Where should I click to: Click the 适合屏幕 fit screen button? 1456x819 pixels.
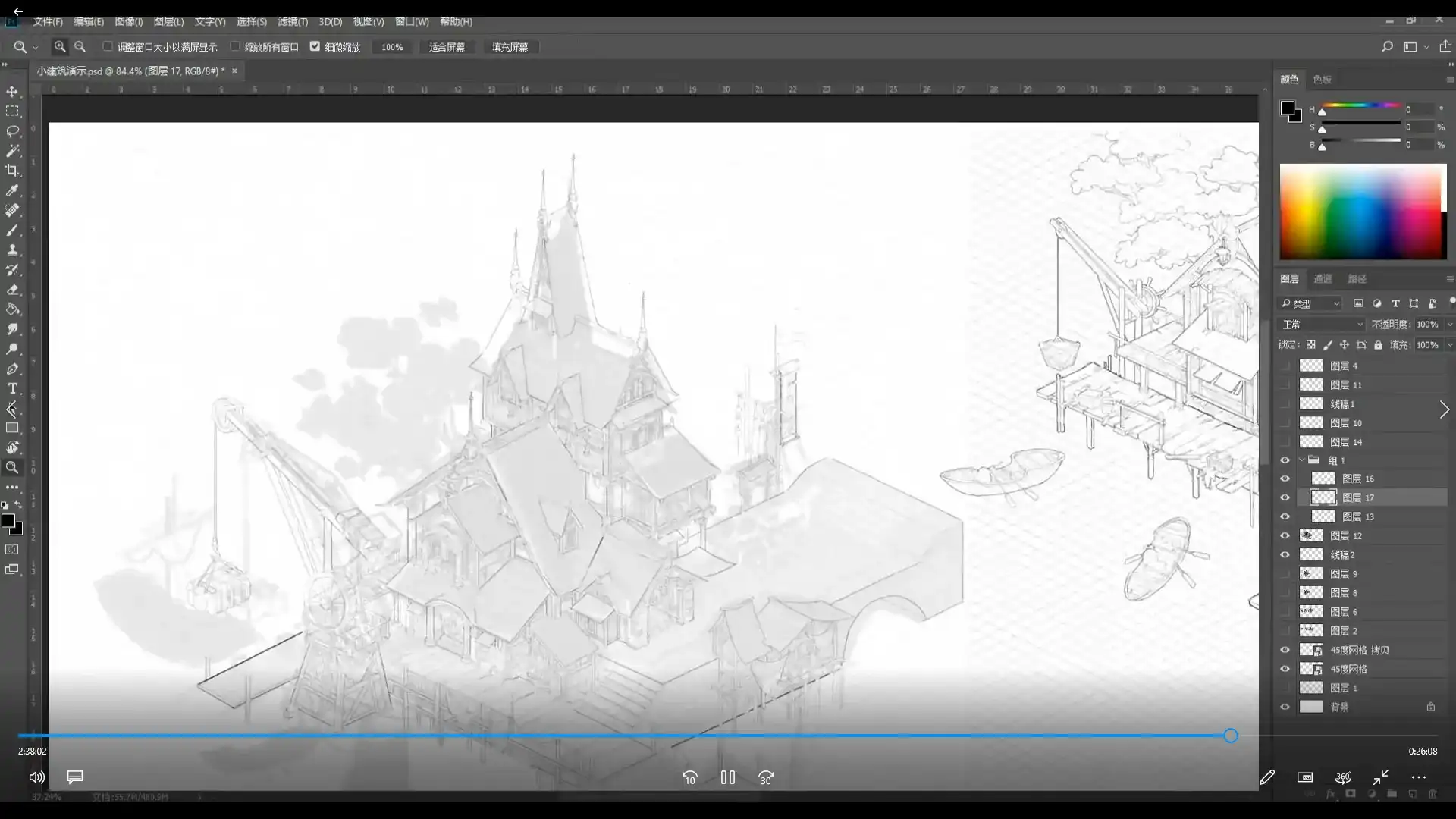(447, 47)
